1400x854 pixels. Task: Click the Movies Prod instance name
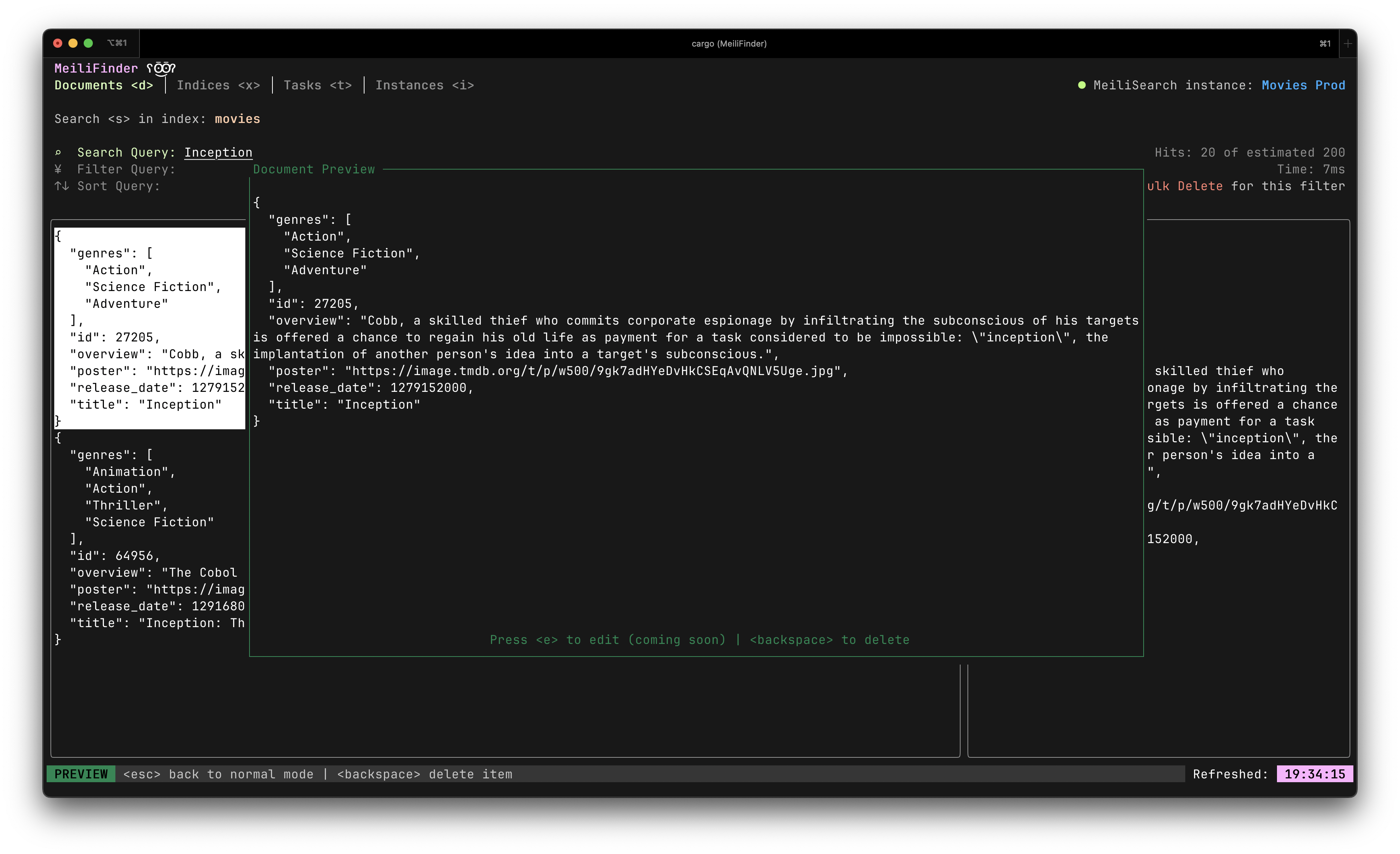coord(1303,85)
